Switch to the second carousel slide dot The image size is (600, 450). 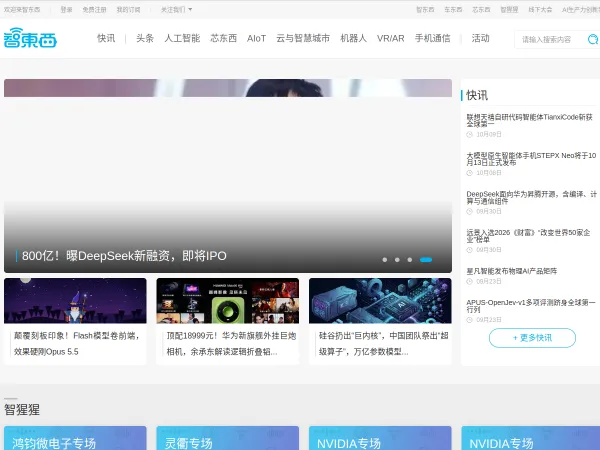[x=397, y=260]
